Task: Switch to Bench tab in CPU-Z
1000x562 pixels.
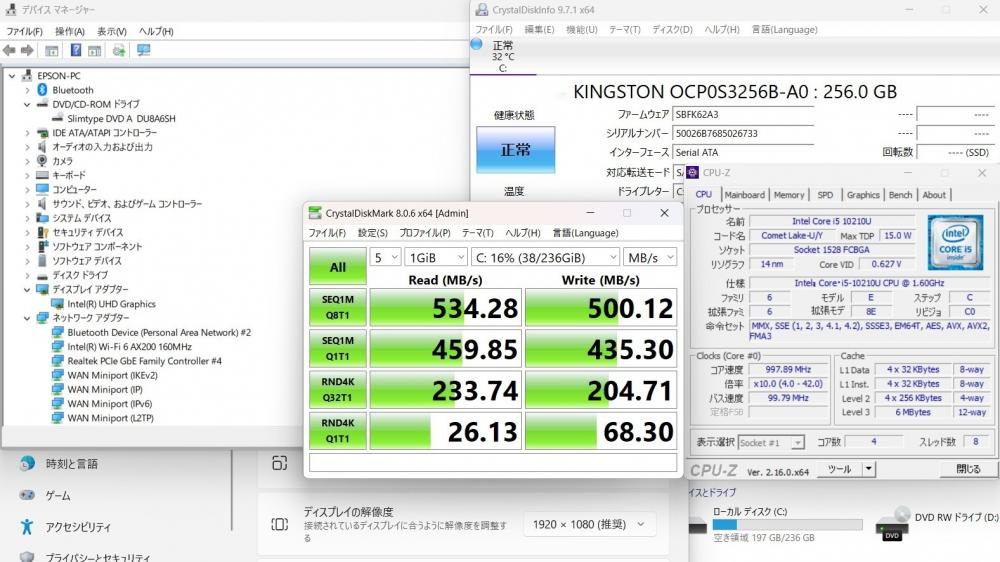Action: [901, 195]
